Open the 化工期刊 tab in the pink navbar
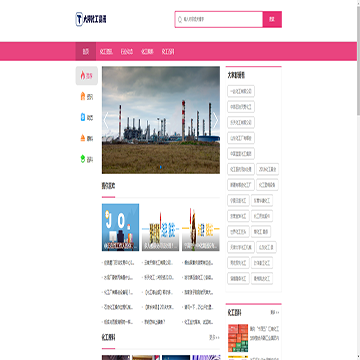360x360 pixels. pyautogui.click(x=147, y=52)
